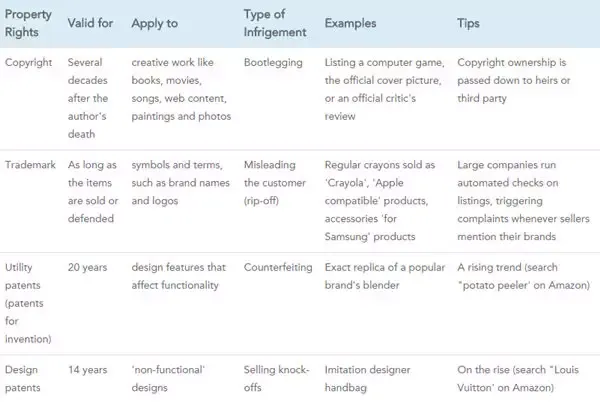This screenshot has width=600, height=415.
Task: Click the Property Rights column header
Action: point(28,23)
